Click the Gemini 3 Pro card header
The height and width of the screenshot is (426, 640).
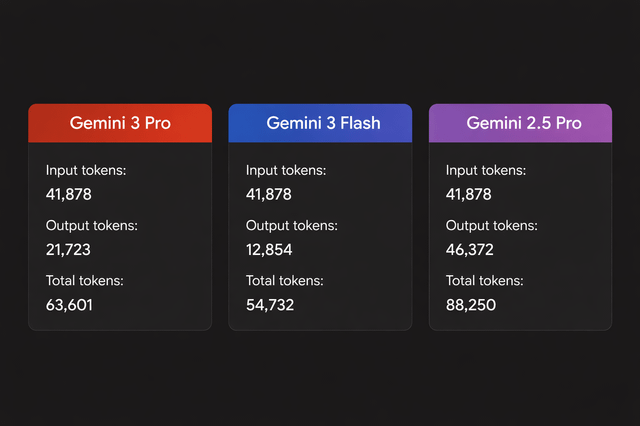tap(120, 123)
